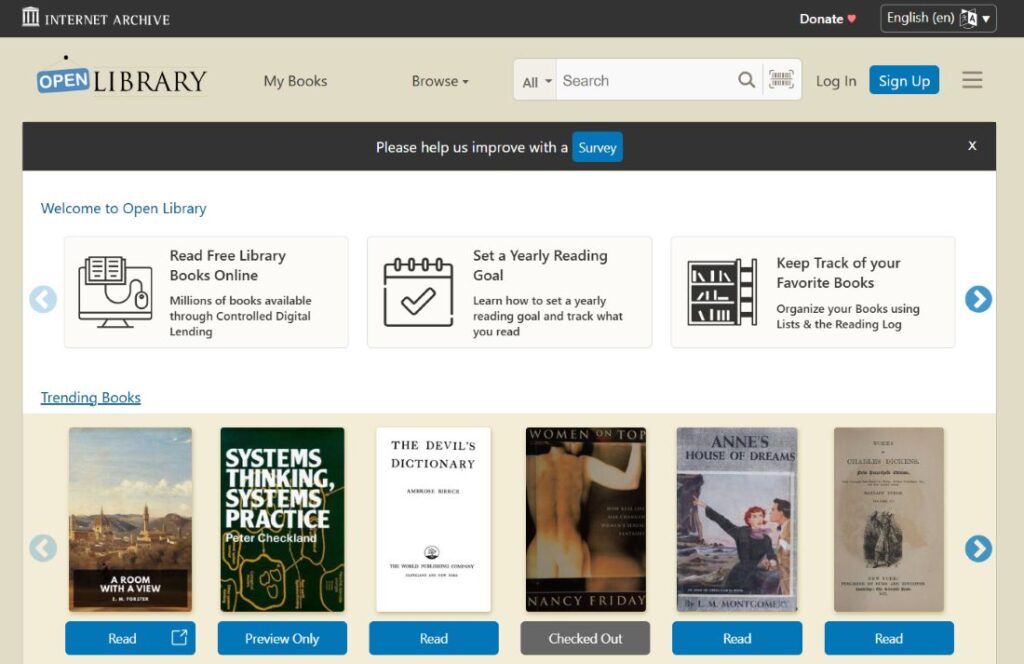This screenshot has width=1024, height=664.
Task: Open the English language dropdown
Action: (x=936, y=17)
